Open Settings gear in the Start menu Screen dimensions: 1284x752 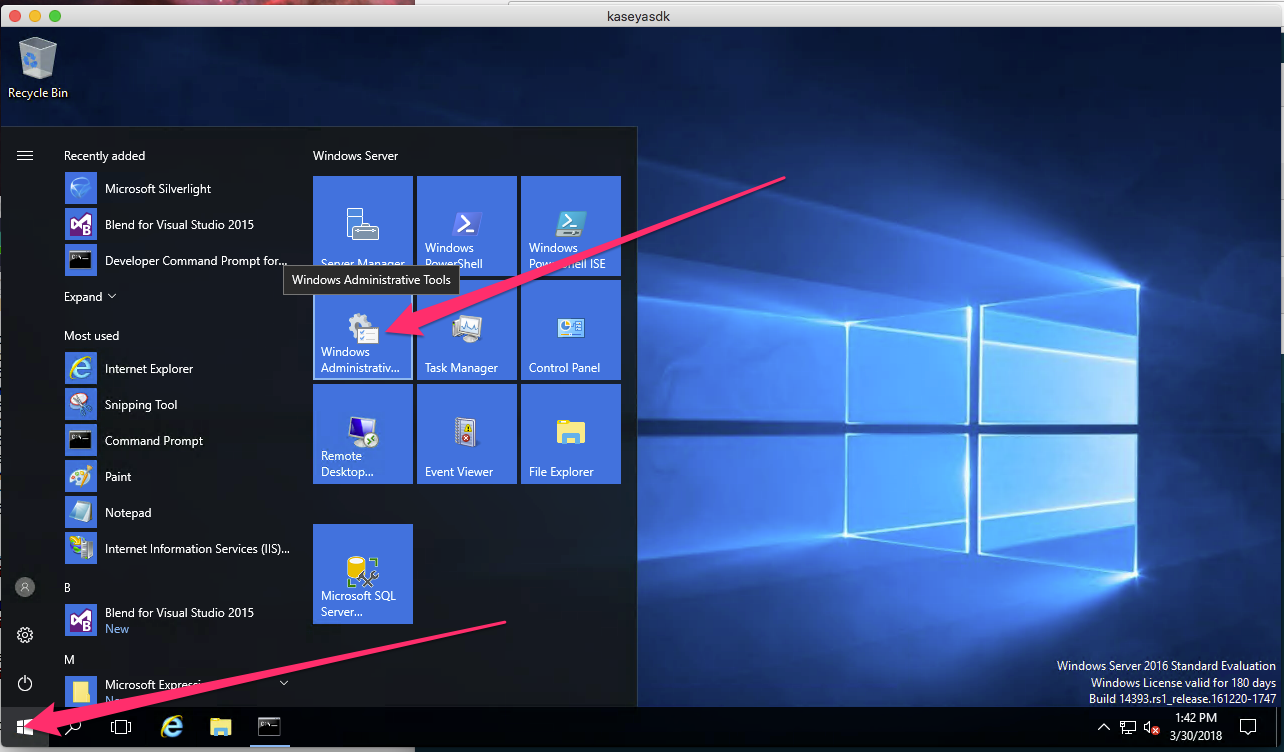[x=25, y=635]
